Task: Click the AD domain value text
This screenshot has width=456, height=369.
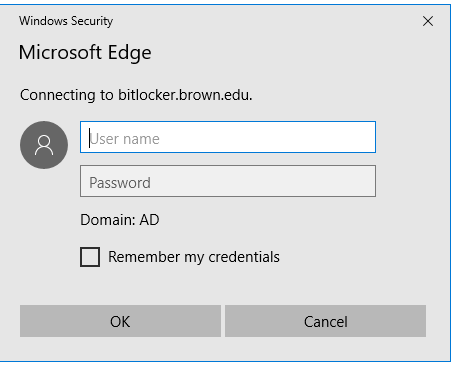Action: [x=149, y=220]
